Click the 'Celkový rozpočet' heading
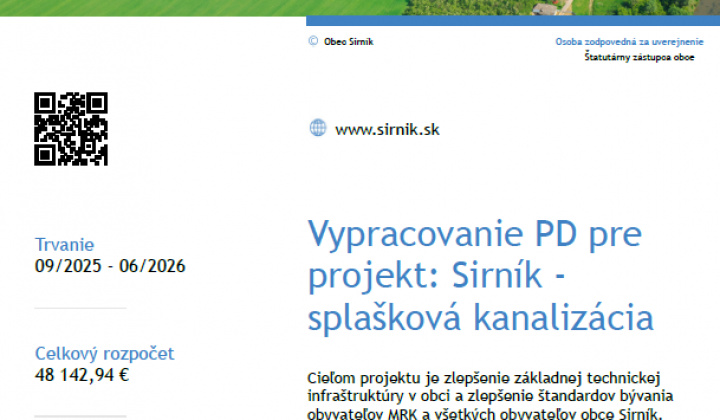This screenshot has width=720, height=420. (105, 353)
